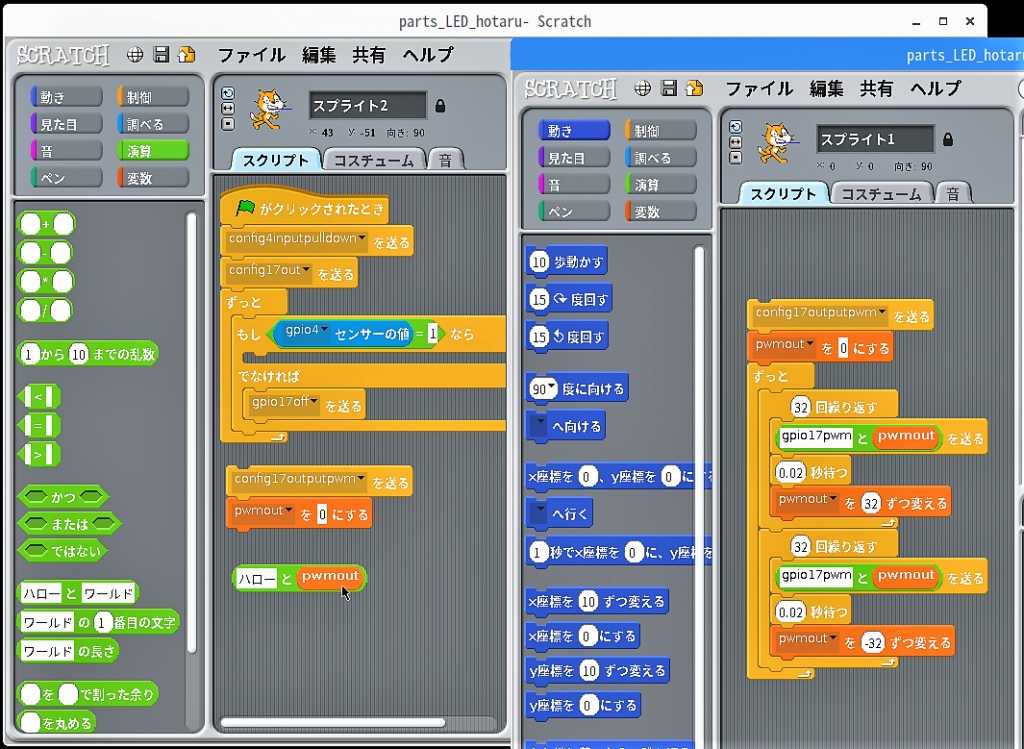Select the no-rotation style button for スプライト1
This screenshot has height=749, width=1024.
click(736, 157)
